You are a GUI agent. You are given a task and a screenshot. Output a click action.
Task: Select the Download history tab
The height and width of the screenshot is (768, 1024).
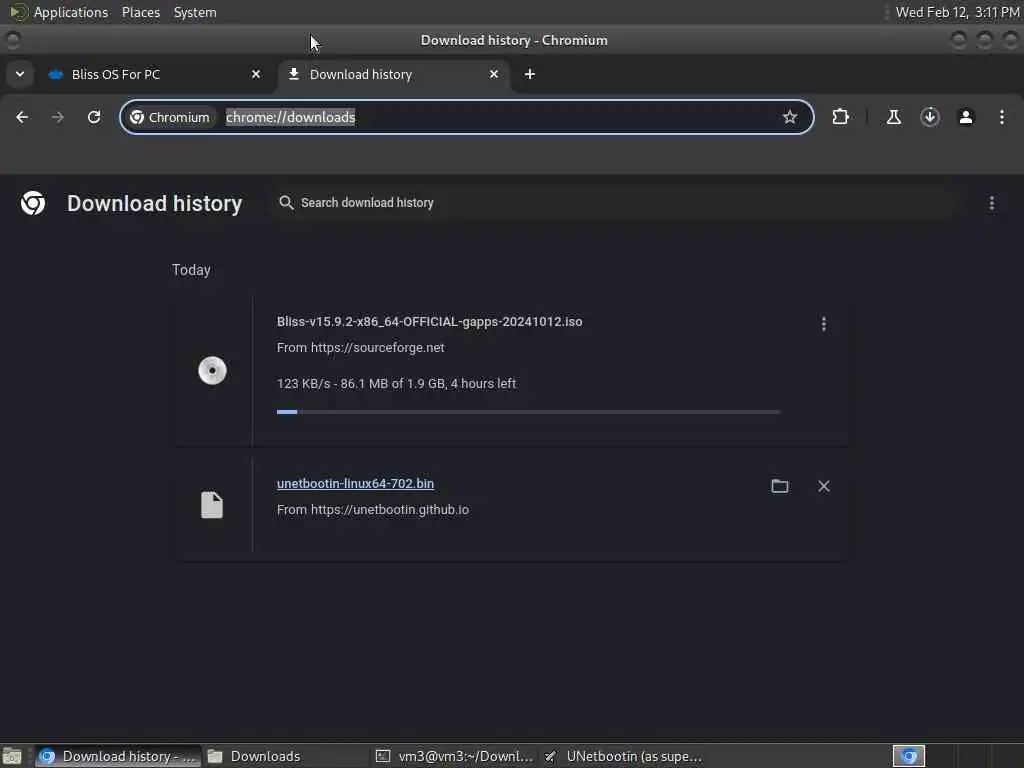(x=393, y=74)
